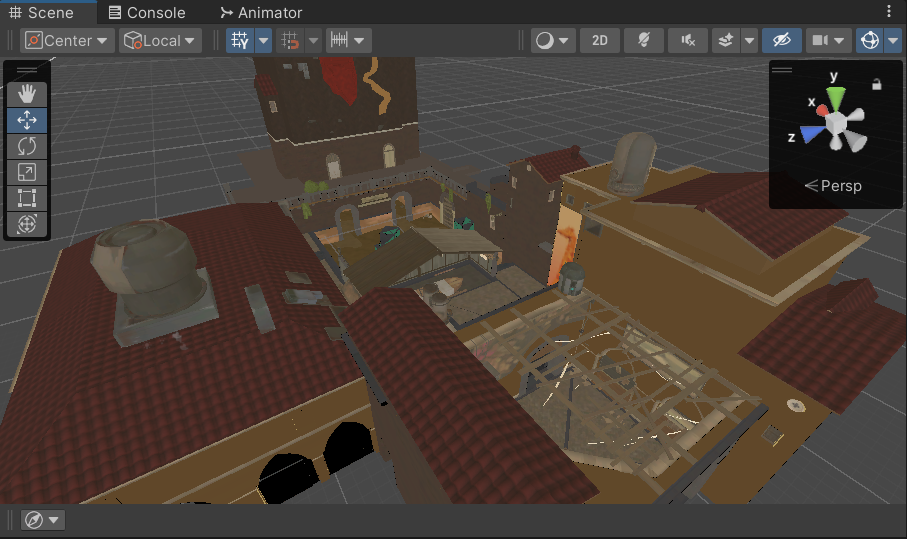Open the Scene view kebab options menu
907x539 pixels.
889,12
